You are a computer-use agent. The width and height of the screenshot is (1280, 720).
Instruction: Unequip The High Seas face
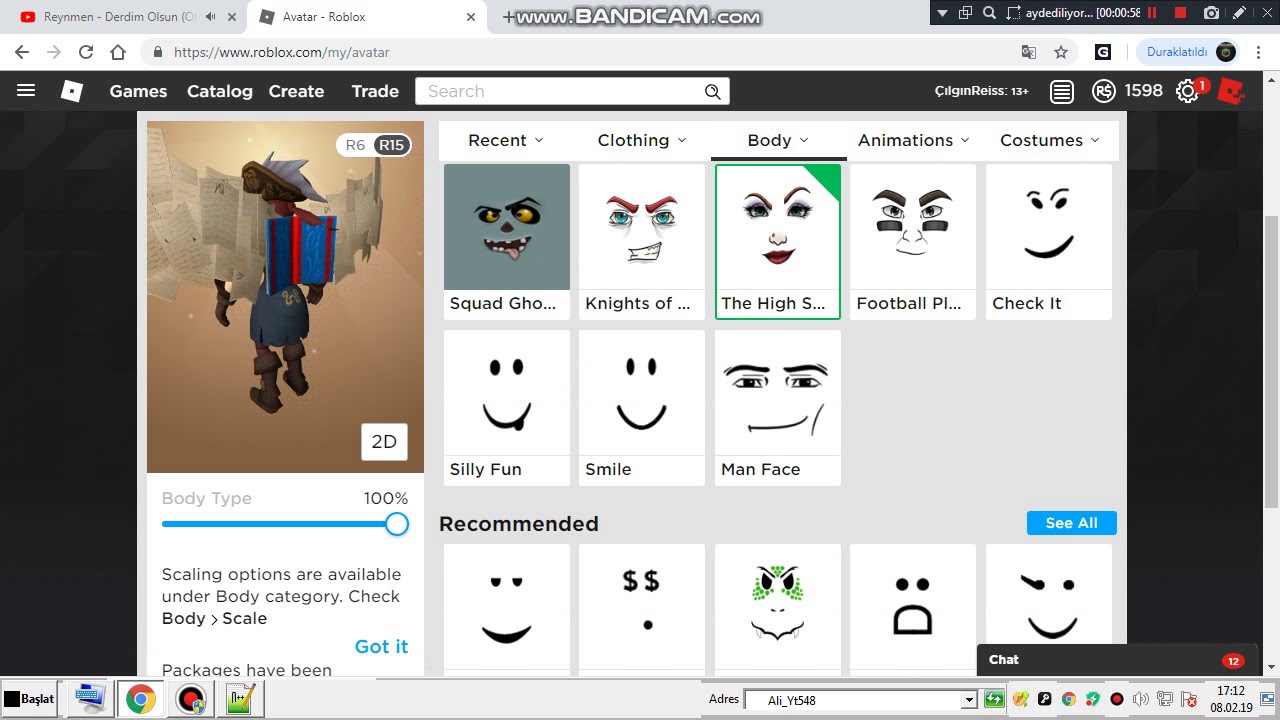click(x=778, y=241)
